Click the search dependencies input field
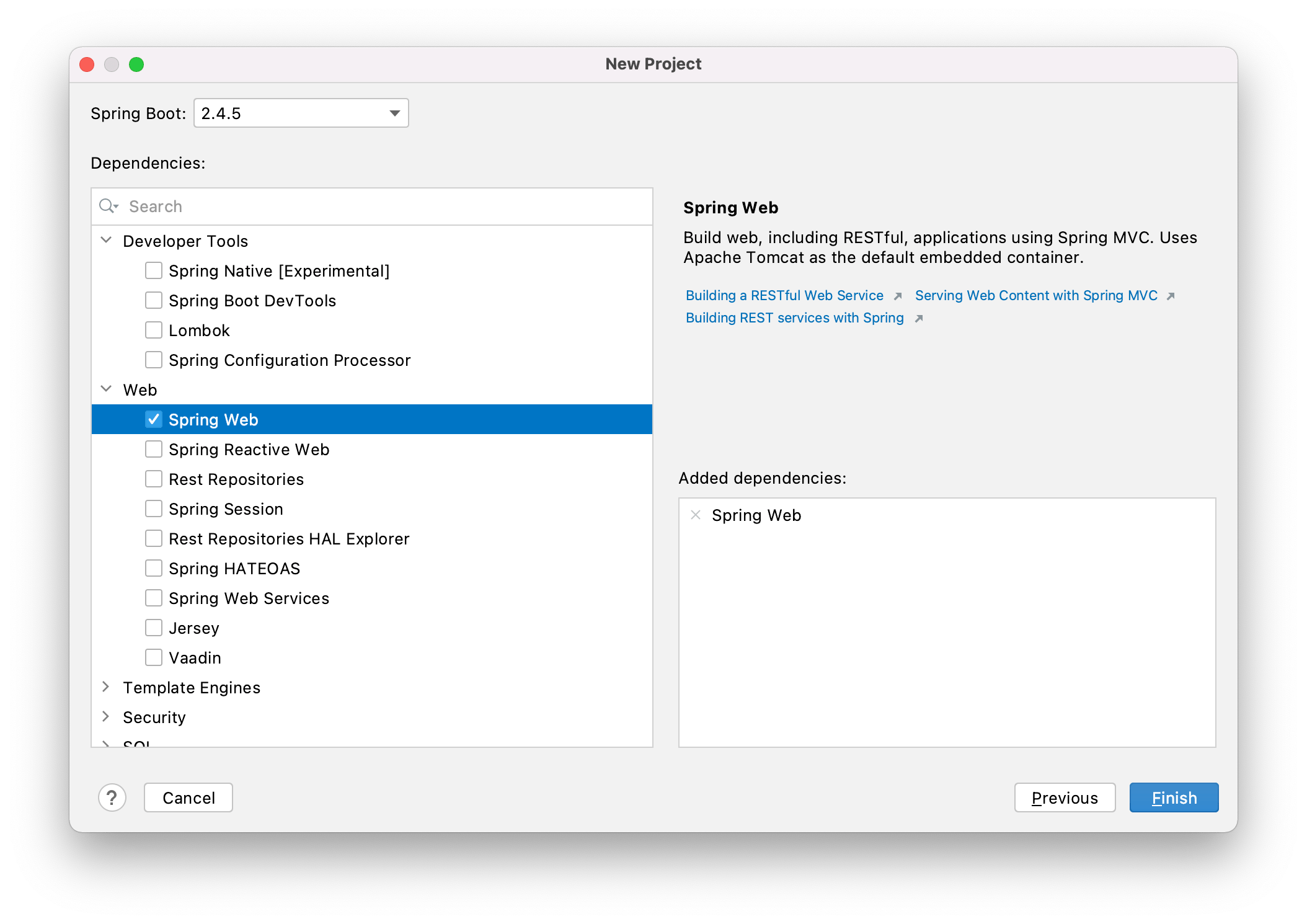1307x924 pixels. (371, 206)
